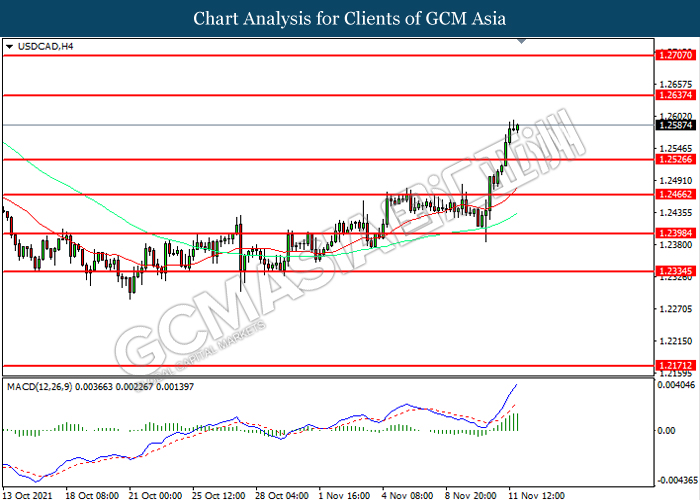Click the current price label 1.25874

pyautogui.click(x=676, y=125)
